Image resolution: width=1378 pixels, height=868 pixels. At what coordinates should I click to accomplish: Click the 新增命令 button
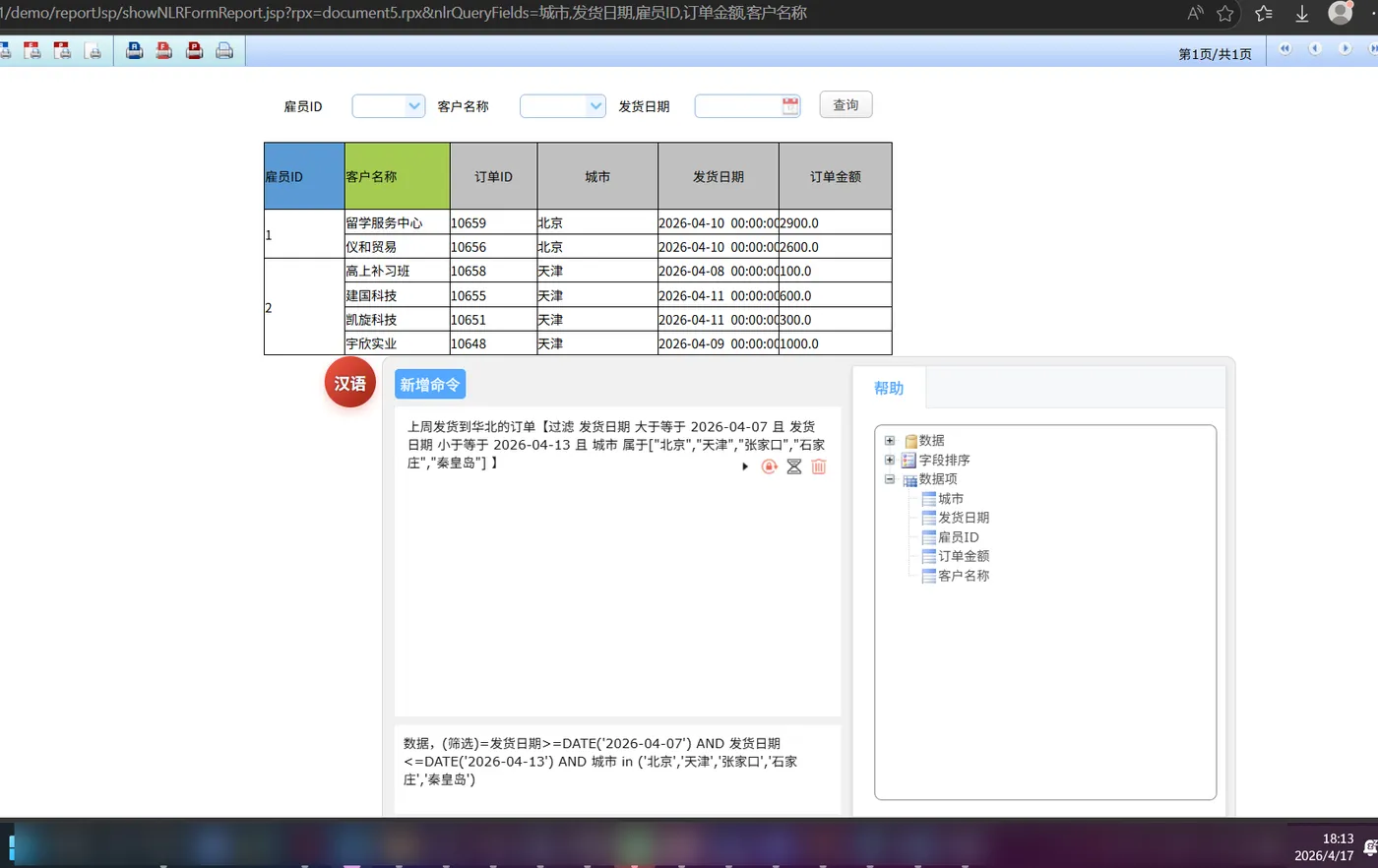(x=429, y=385)
